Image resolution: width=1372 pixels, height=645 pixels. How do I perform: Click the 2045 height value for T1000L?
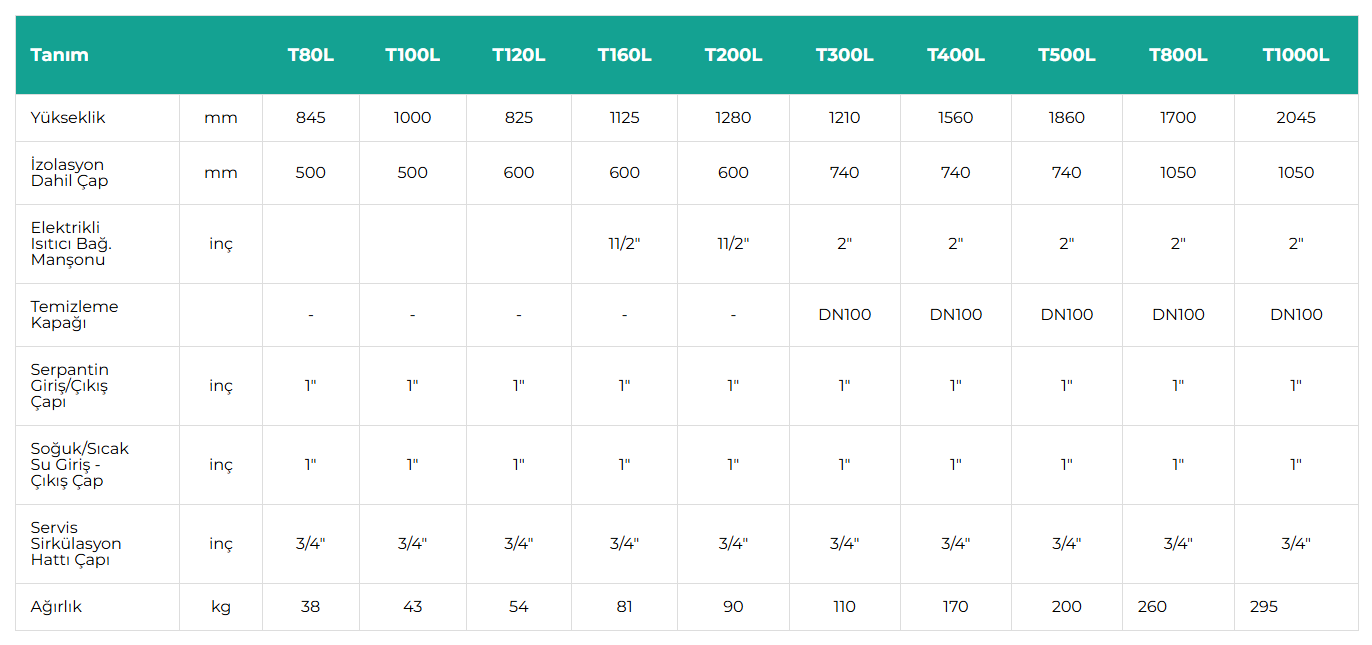(x=1296, y=118)
